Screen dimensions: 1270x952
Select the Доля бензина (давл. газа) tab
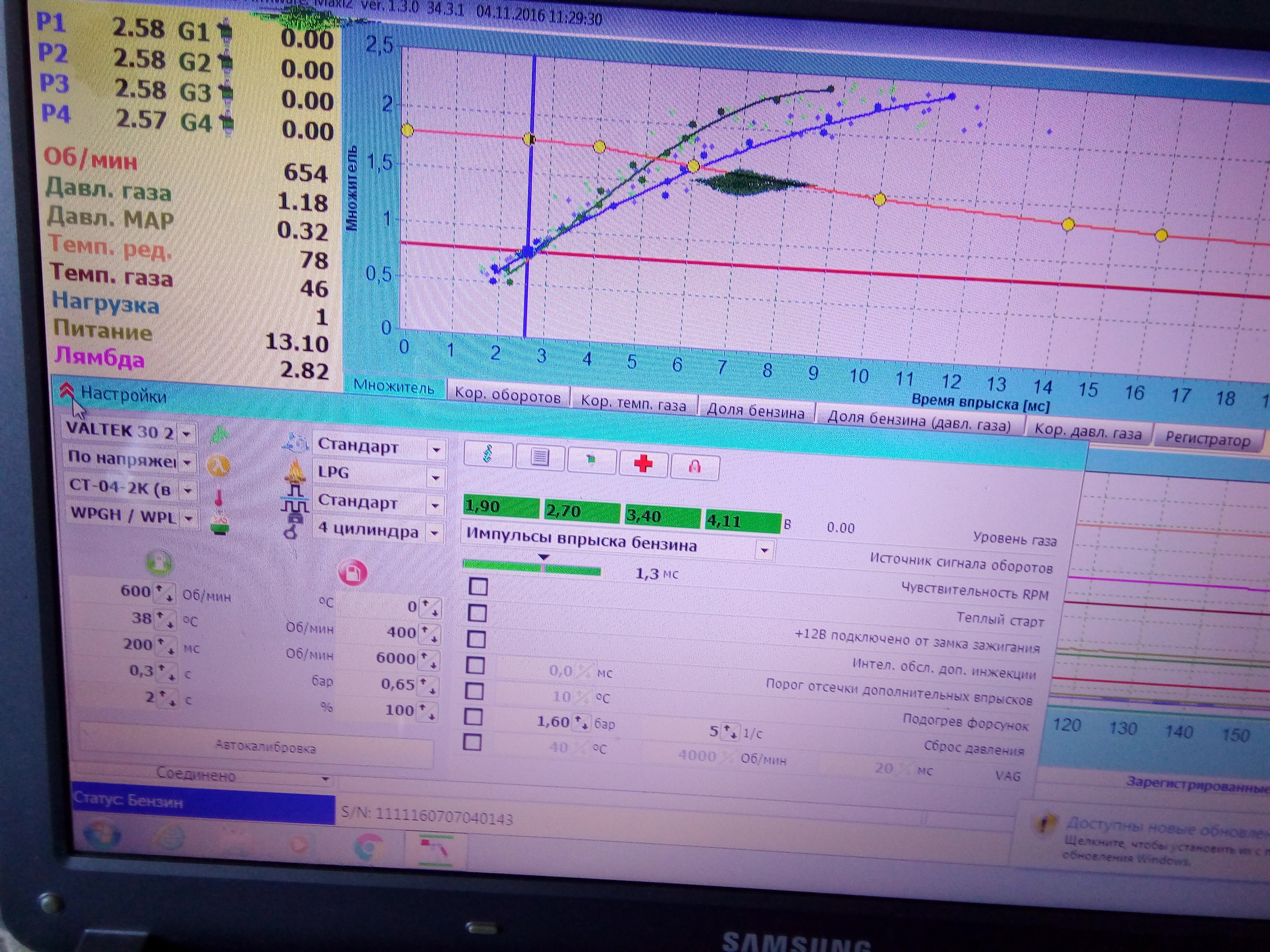coord(919,422)
